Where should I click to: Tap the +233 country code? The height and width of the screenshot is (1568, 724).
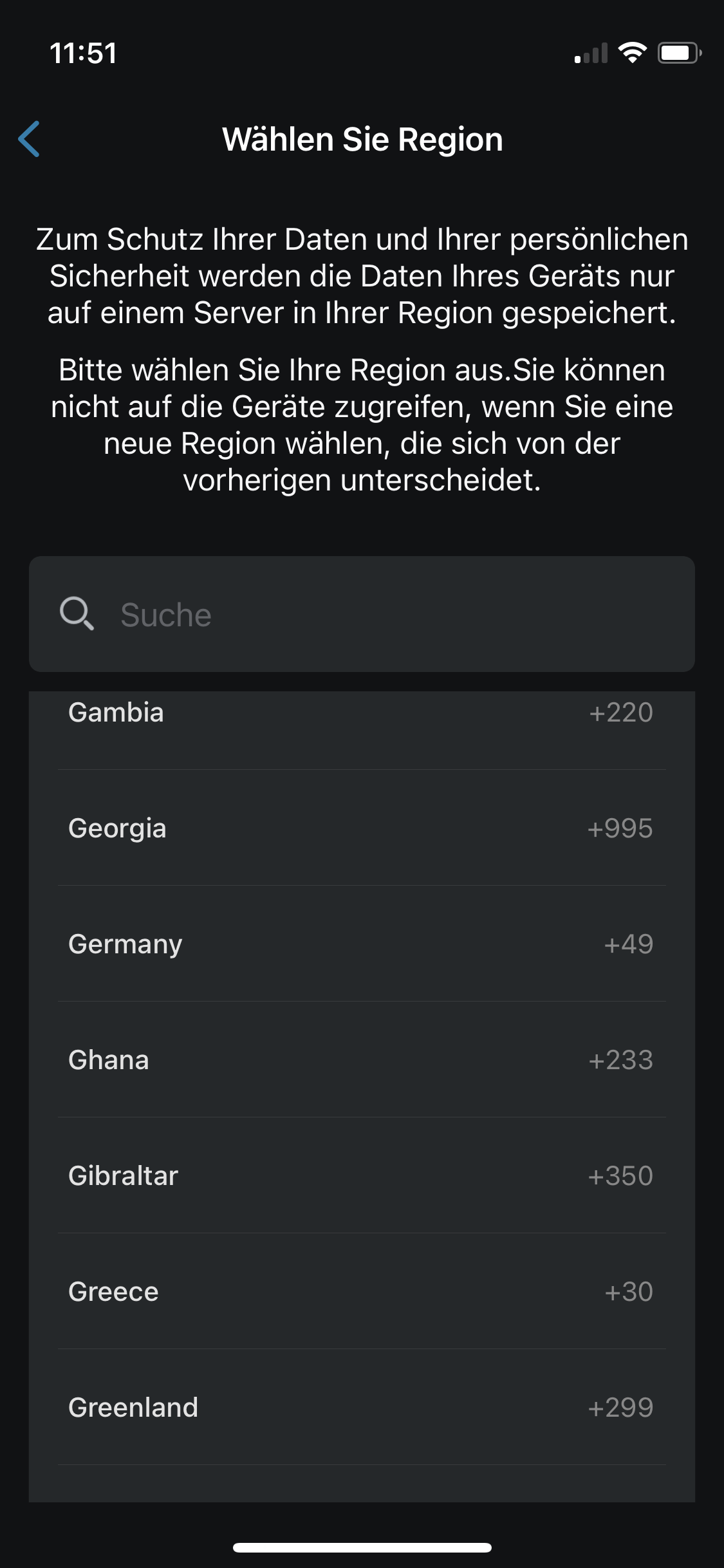click(620, 1060)
